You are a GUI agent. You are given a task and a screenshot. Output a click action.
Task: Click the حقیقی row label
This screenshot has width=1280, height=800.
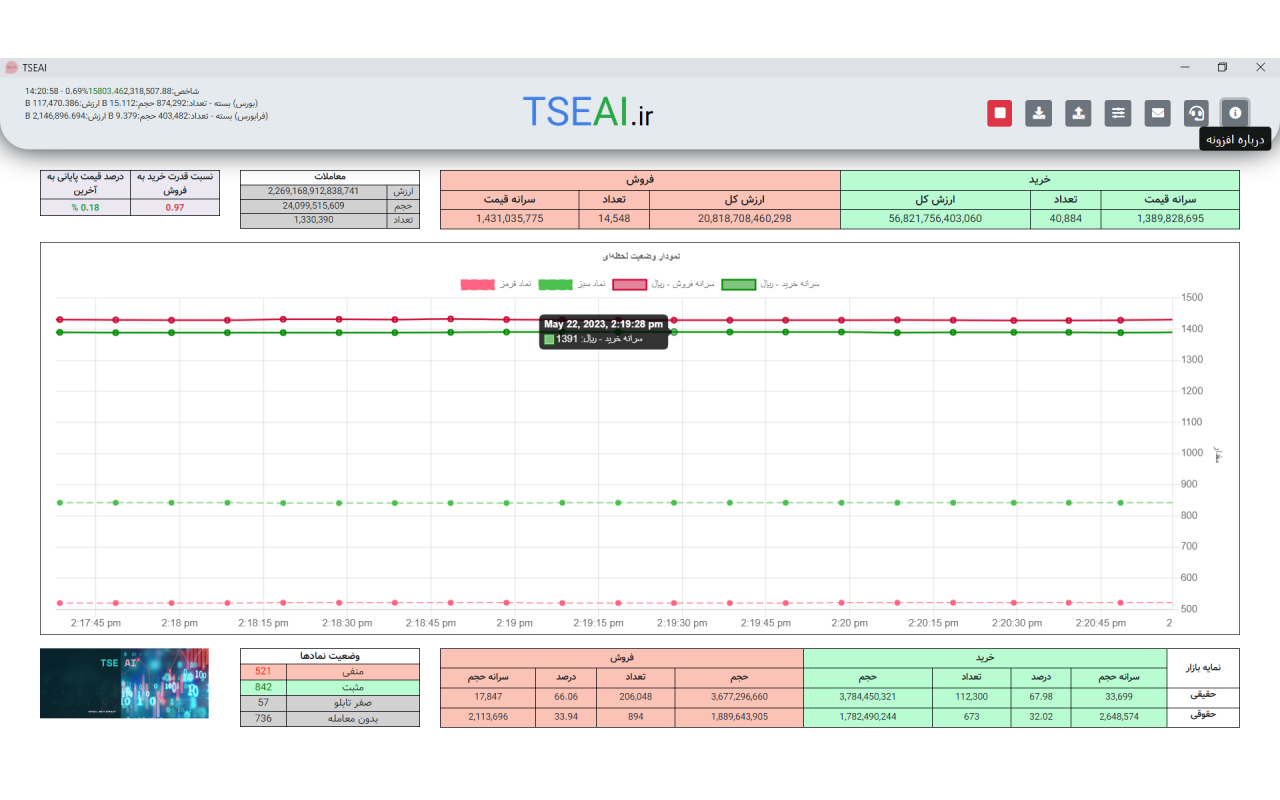(1203, 697)
